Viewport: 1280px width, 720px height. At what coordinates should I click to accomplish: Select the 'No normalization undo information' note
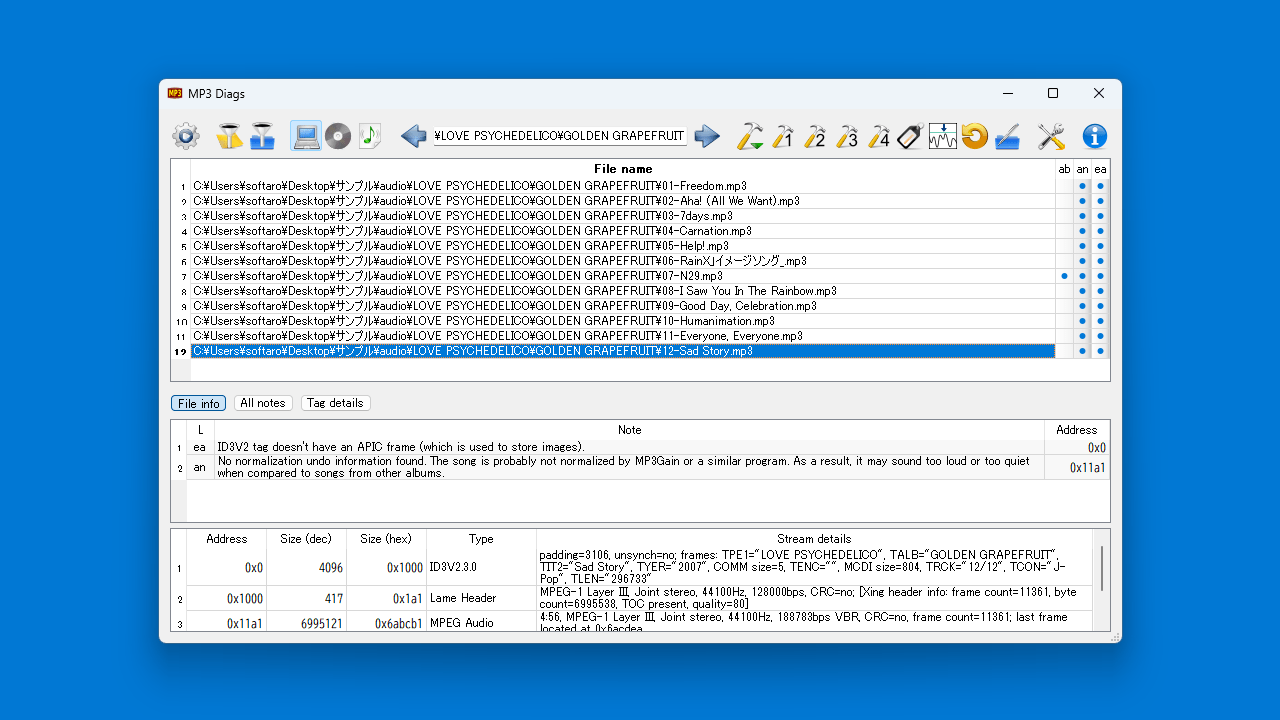click(630, 467)
